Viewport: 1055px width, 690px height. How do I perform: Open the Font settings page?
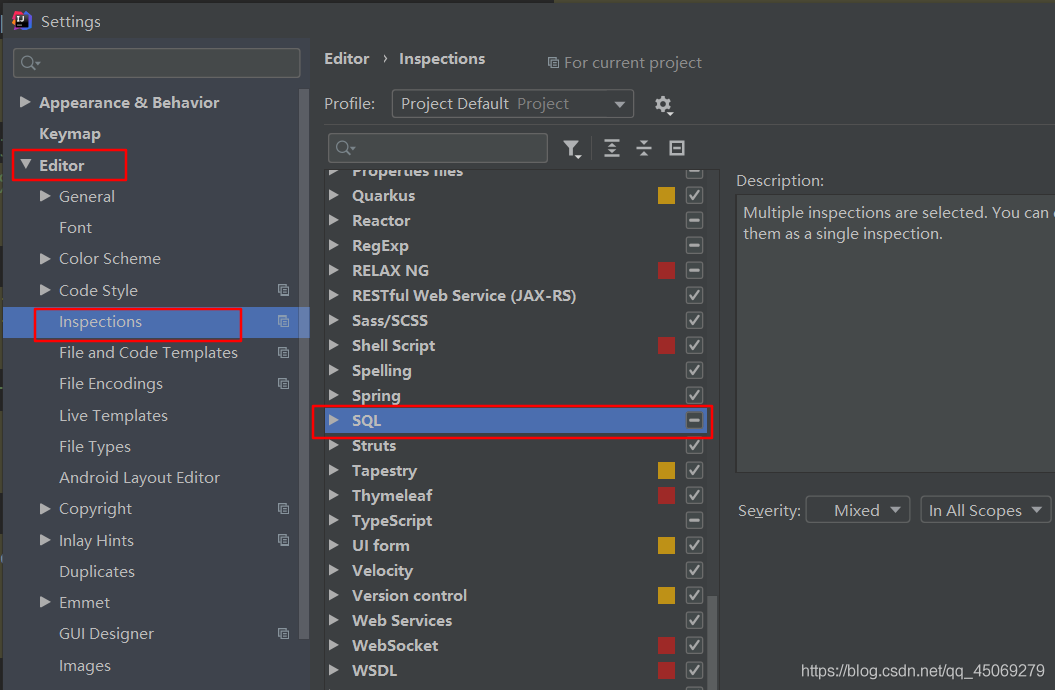click(75, 227)
